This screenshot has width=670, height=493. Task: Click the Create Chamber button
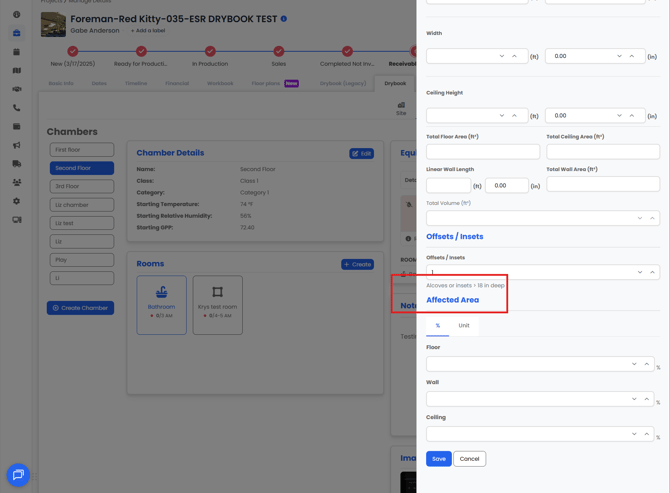[80, 308]
